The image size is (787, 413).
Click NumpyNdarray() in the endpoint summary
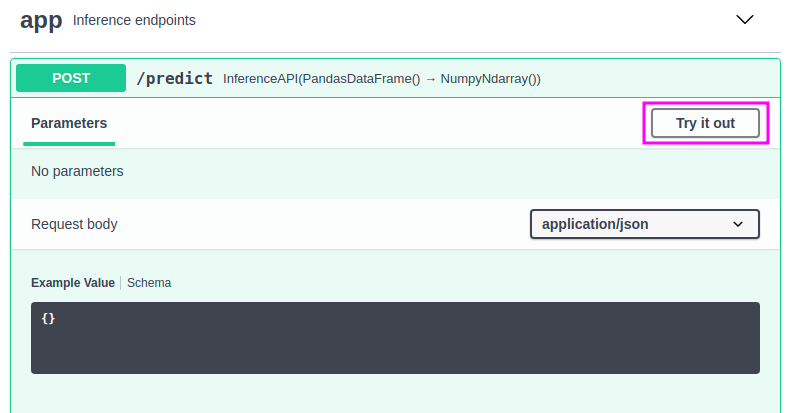point(488,79)
